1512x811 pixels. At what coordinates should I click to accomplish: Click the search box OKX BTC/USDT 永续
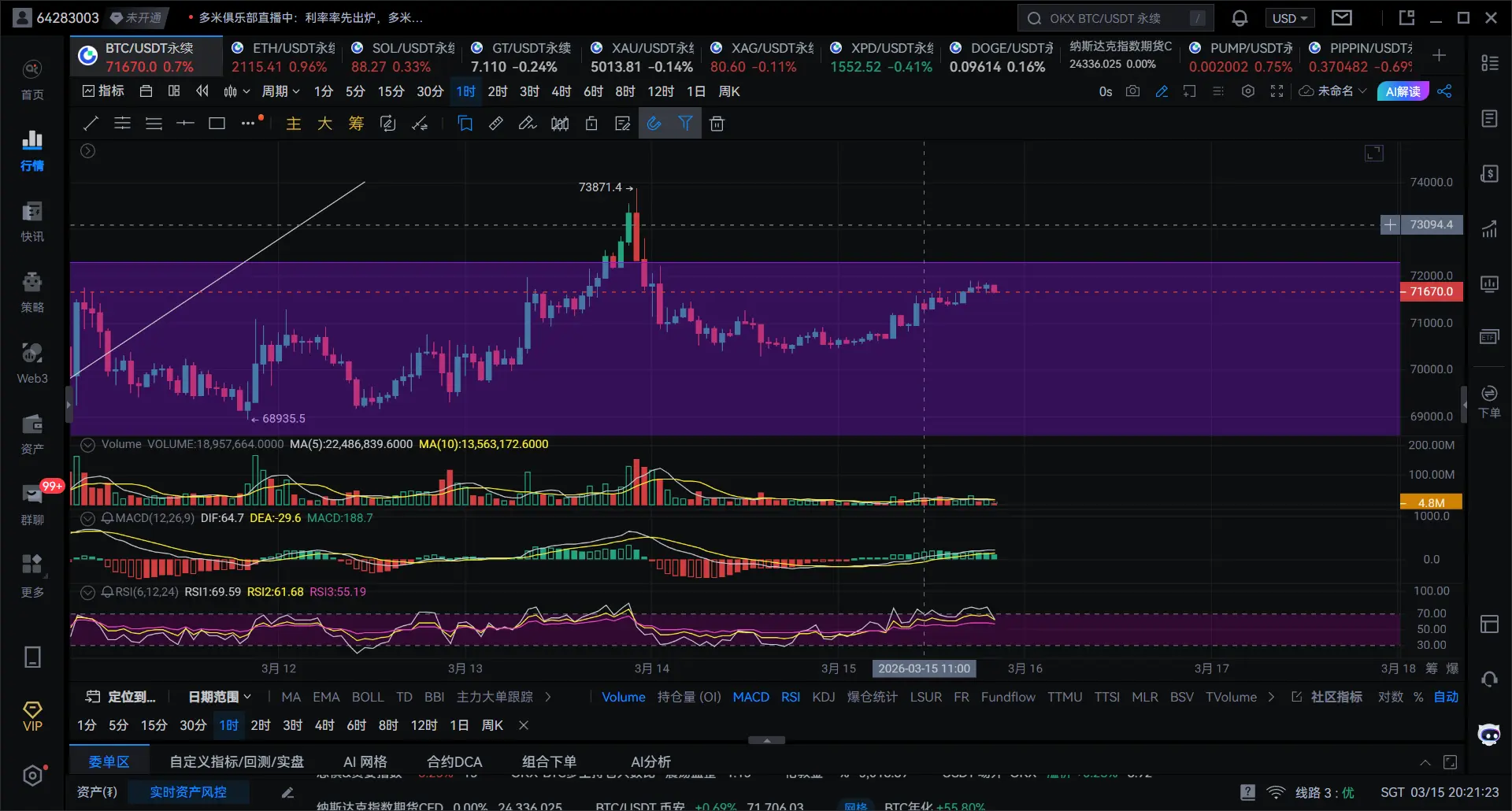[1116, 18]
